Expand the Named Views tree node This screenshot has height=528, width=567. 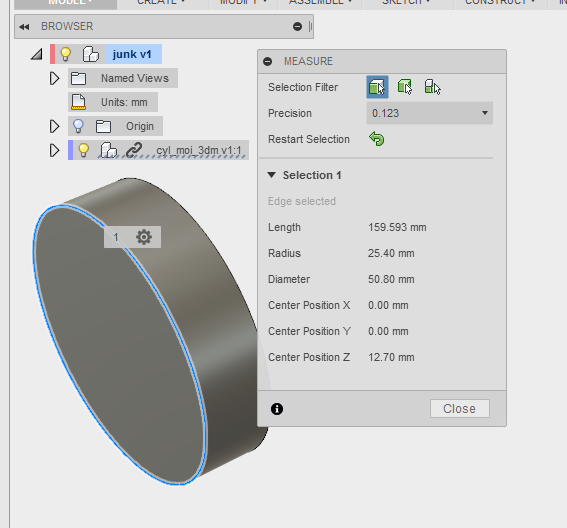click(54, 78)
